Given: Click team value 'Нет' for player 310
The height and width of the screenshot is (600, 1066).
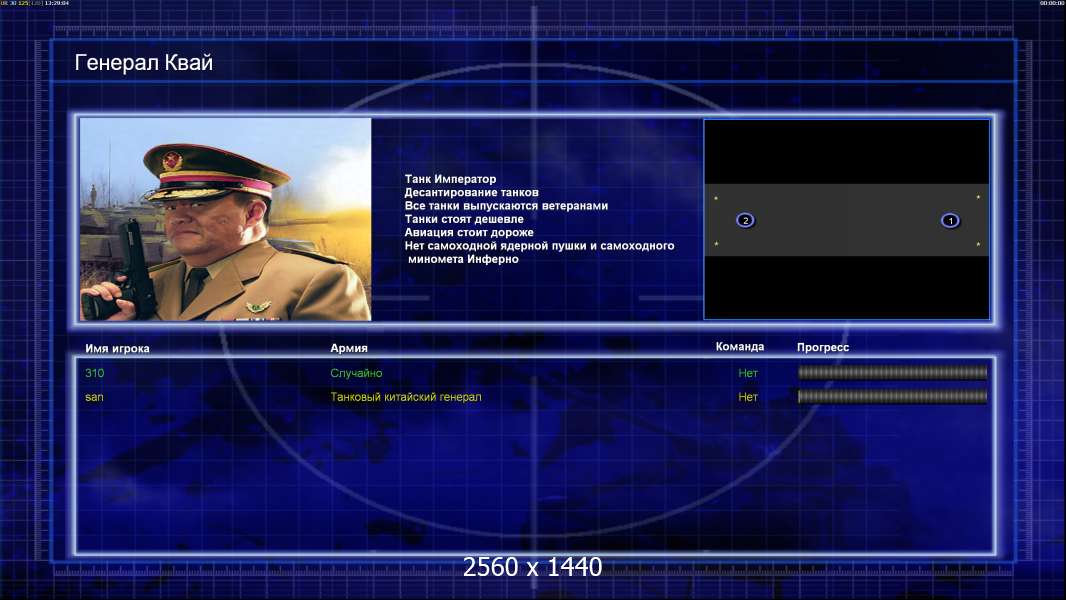Looking at the screenshot, I should tap(748, 372).
